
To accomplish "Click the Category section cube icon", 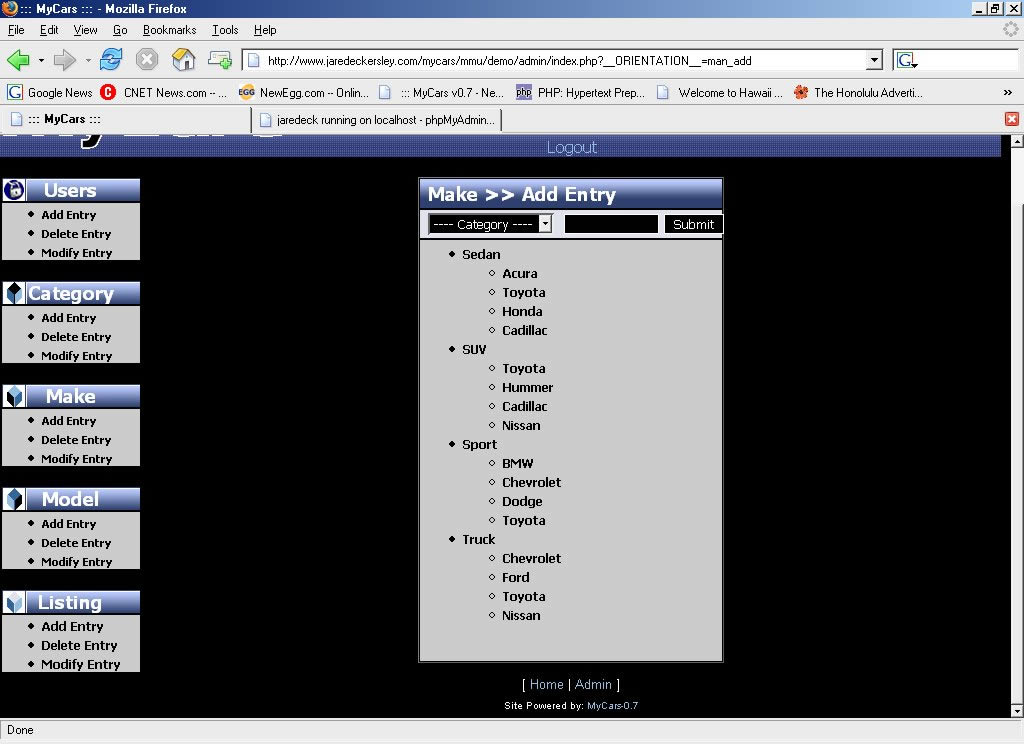I will 14,293.
